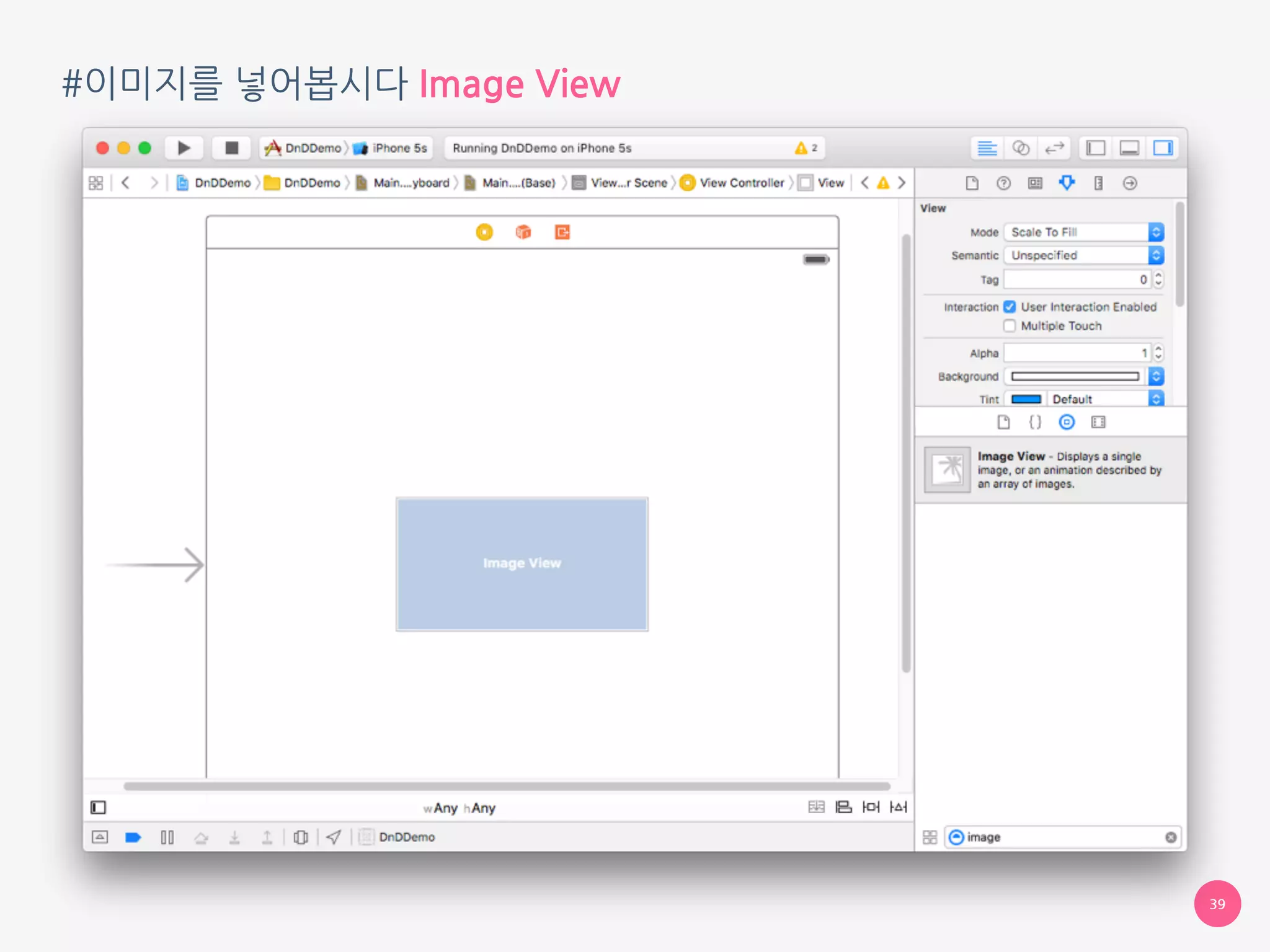Viewport: 1270px width, 952px height.
Task: Click the Run (play) button in the toolbar
Action: (x=184, y=148)
